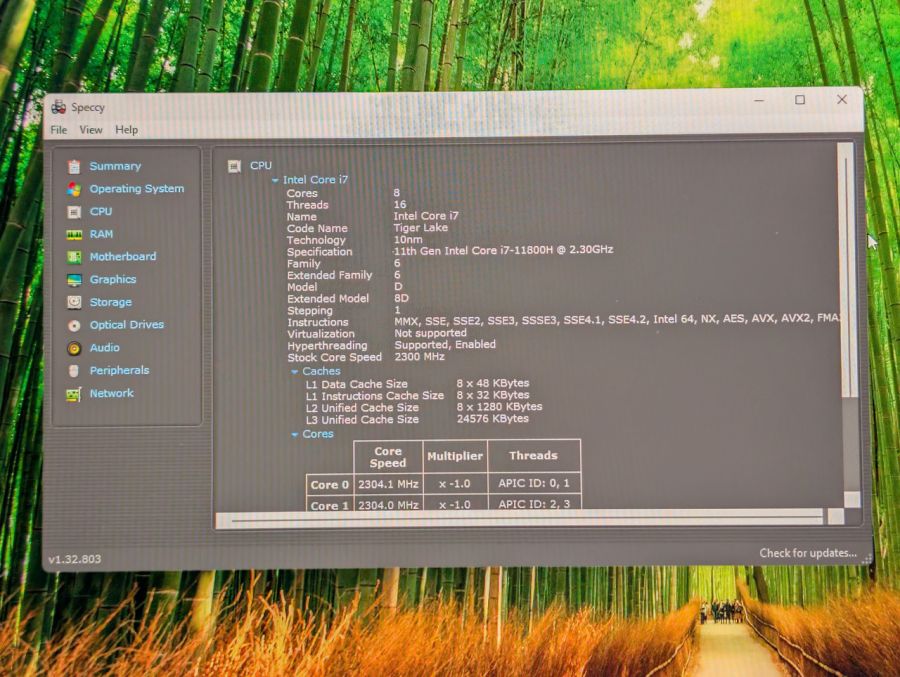
Task: Click L1 Data Cache Size value 8 x 48 KBytes
Action: [x=493, y=383]
